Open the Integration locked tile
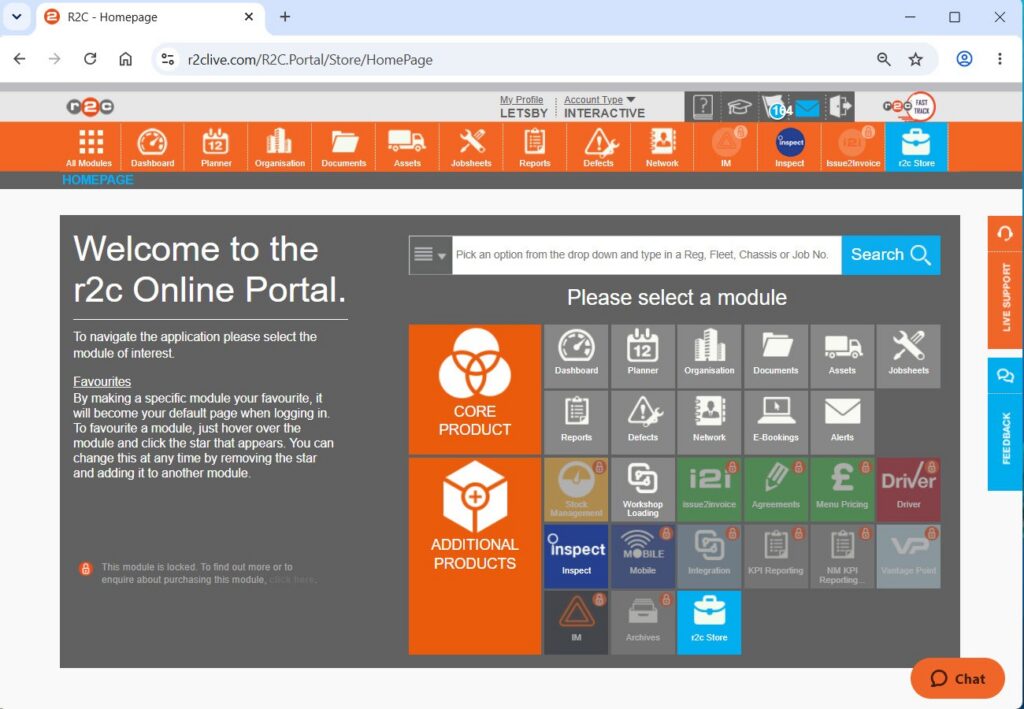Screen dimensions: 1024x709 click(709, 556)
